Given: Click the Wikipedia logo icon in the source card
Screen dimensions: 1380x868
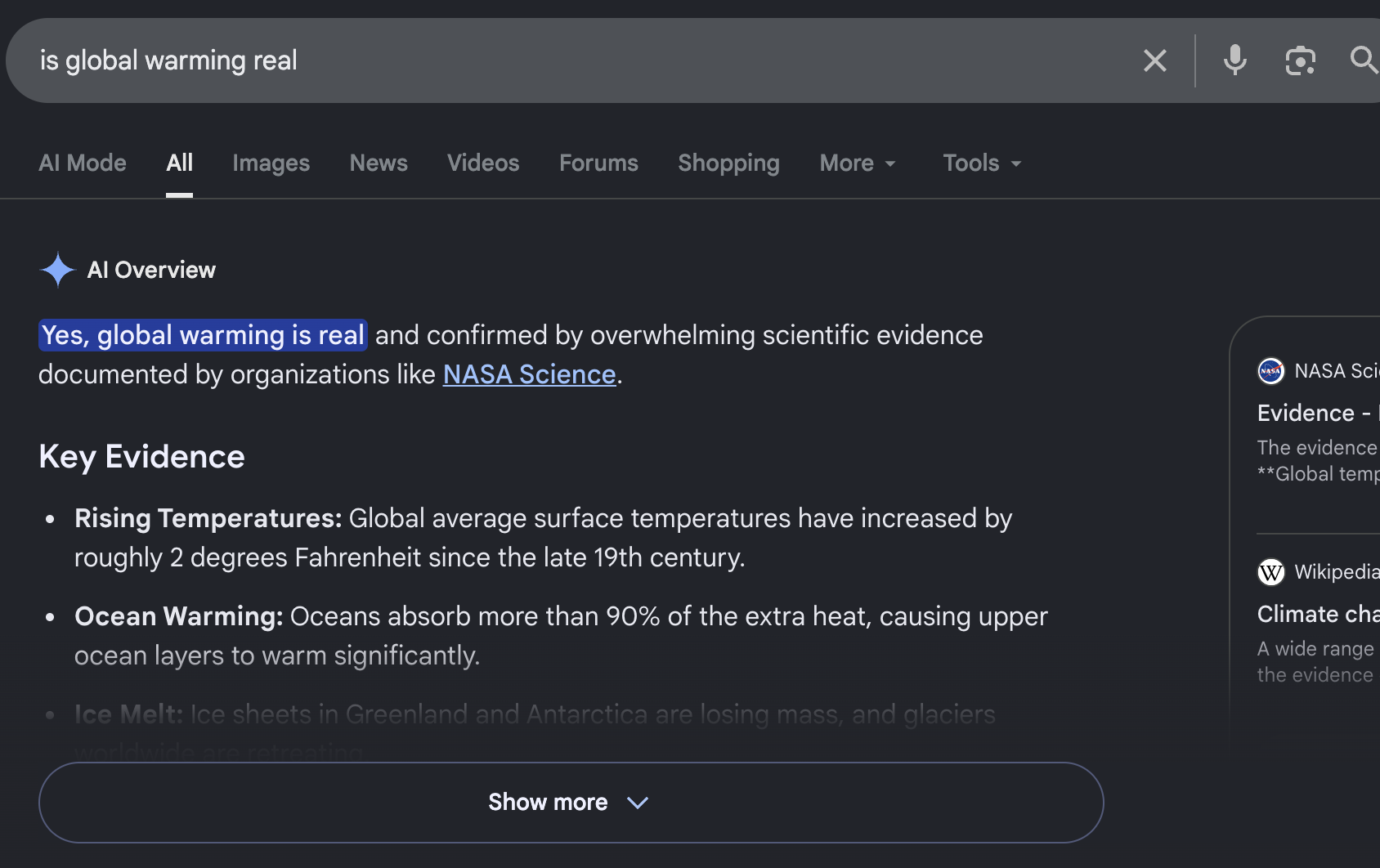Looking at the screenshot, I should [1270, 572].
